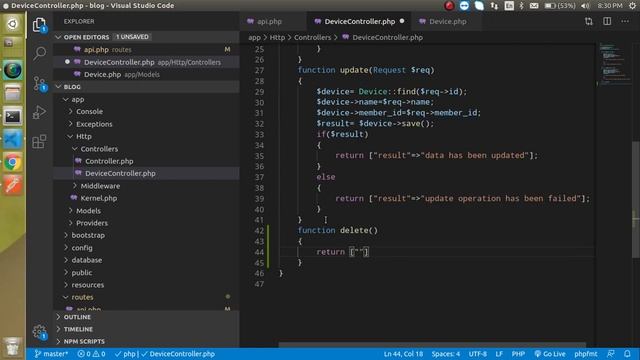The height and width of the screenshot is (360, 640).
Task: Open Manage gear in activity bar
Action: click(x=40, y=332)
